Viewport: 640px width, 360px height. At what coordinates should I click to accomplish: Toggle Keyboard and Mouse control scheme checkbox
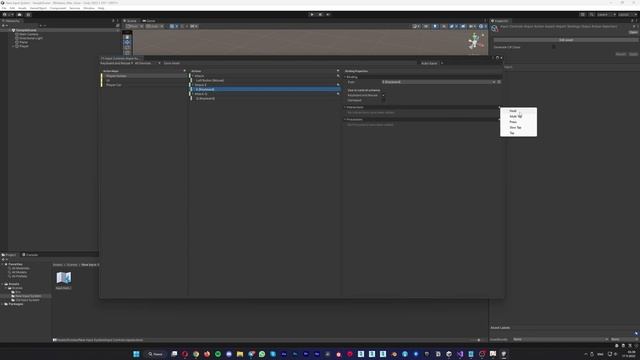383,96
